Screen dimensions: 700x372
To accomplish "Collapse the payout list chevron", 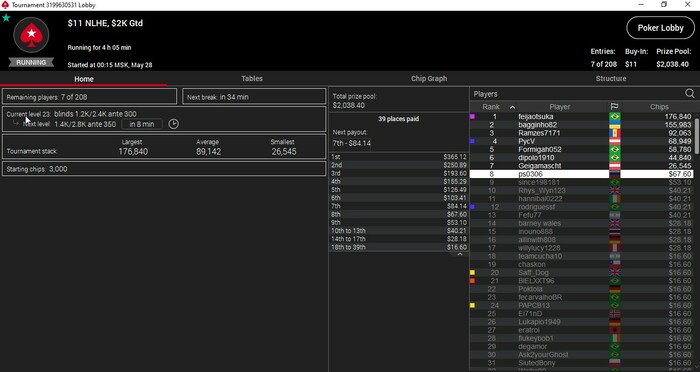I will (459, 254).
